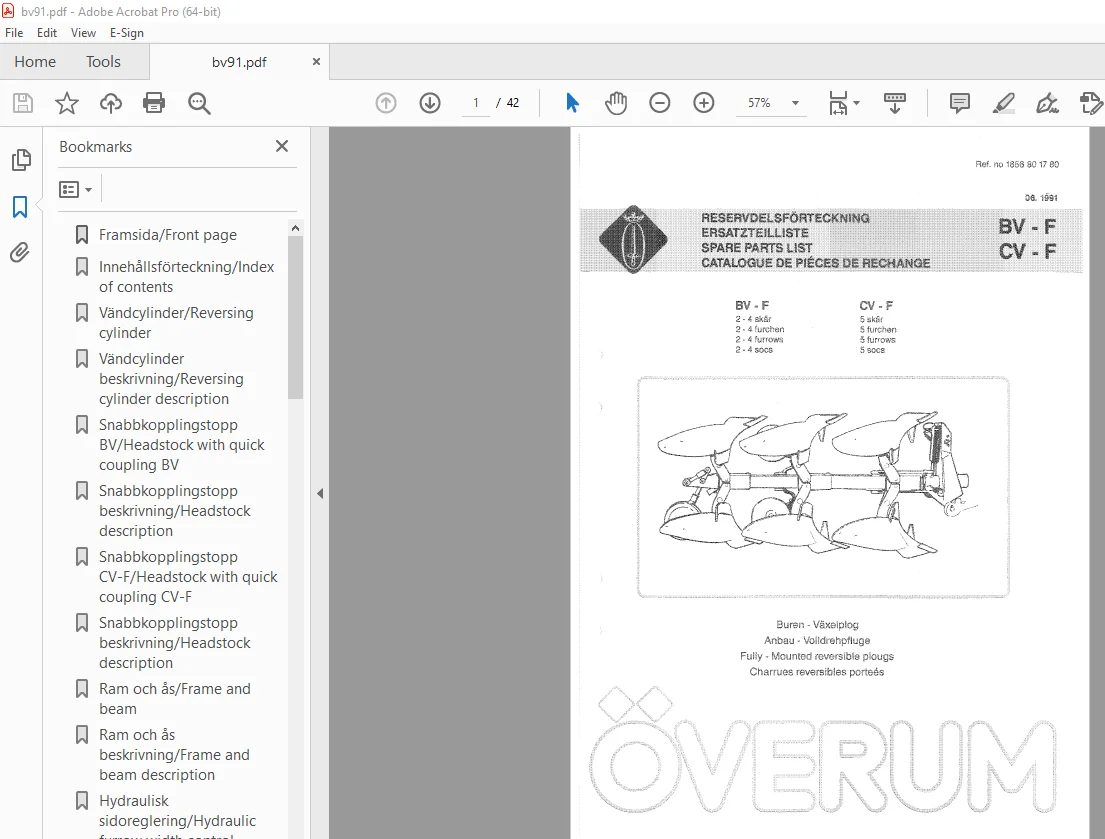Click the page number field showing 1

click(476, 103)
